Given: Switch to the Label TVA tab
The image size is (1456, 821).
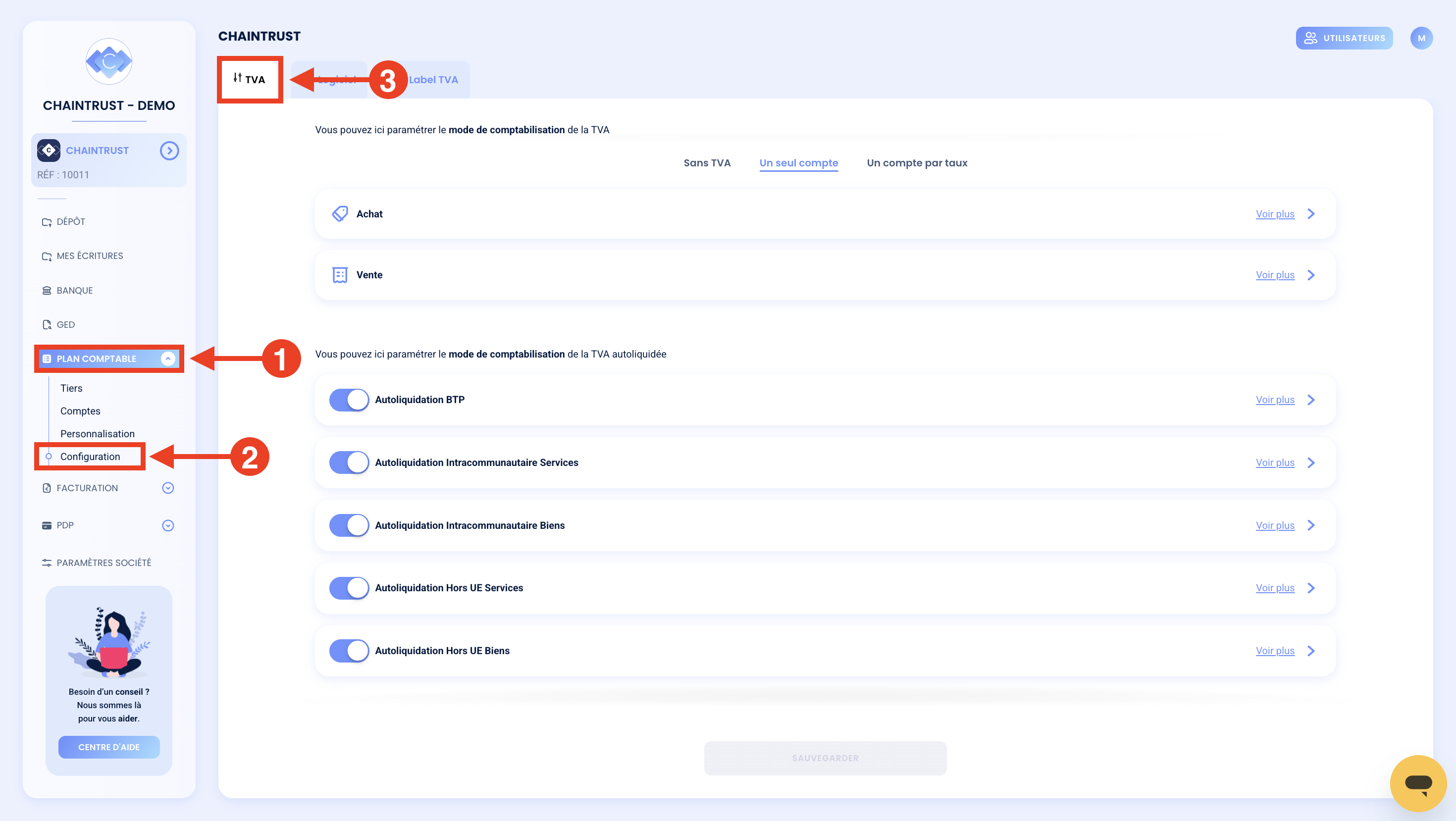Looking at the screenshot, I should tap(433, 80).
